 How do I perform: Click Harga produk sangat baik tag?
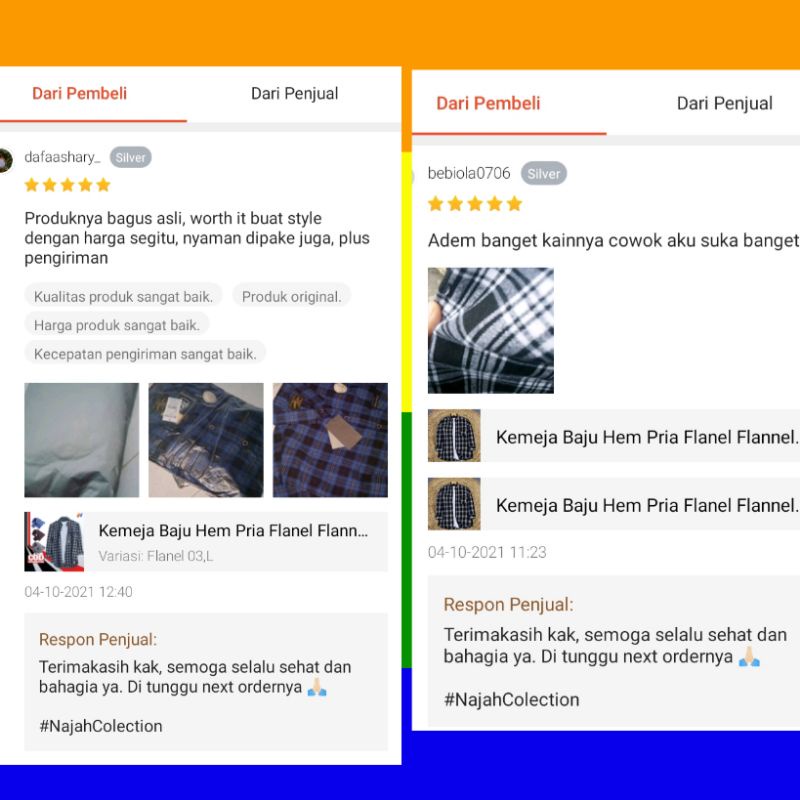pyautogui.click(x=117, y=325)
